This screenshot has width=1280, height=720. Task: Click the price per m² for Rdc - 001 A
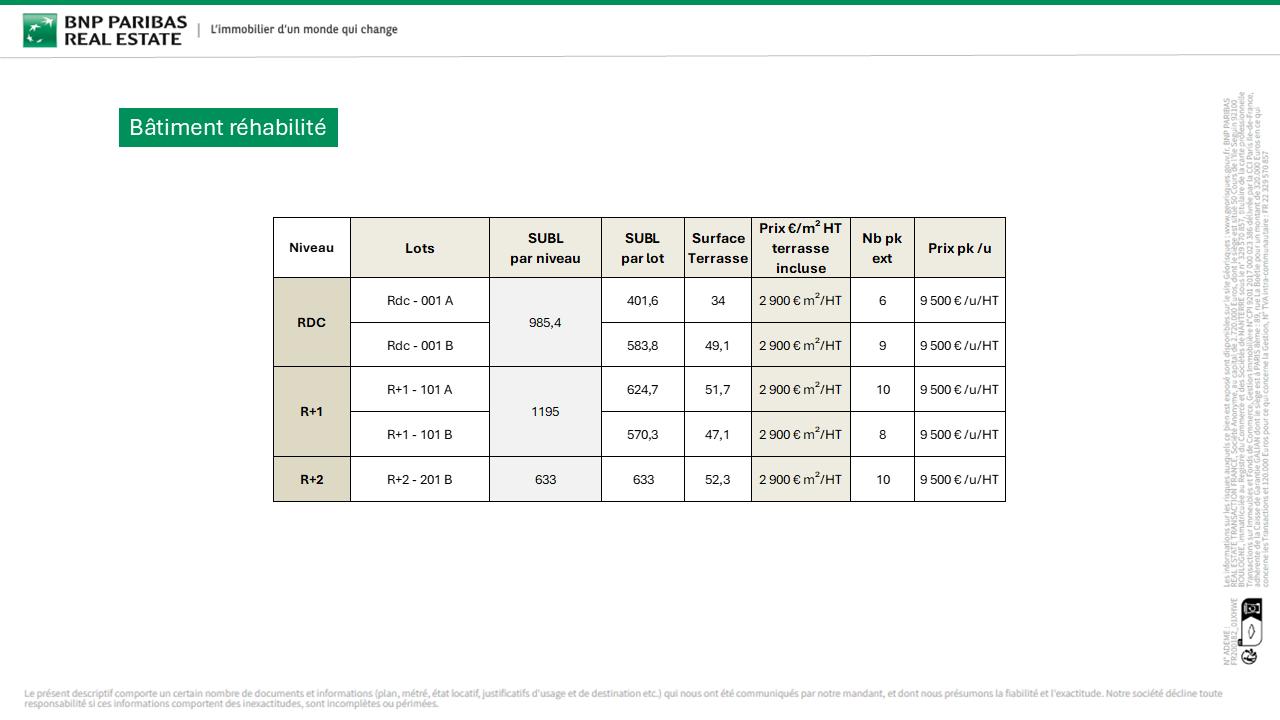pyautogui.click(x=801, y=300)
